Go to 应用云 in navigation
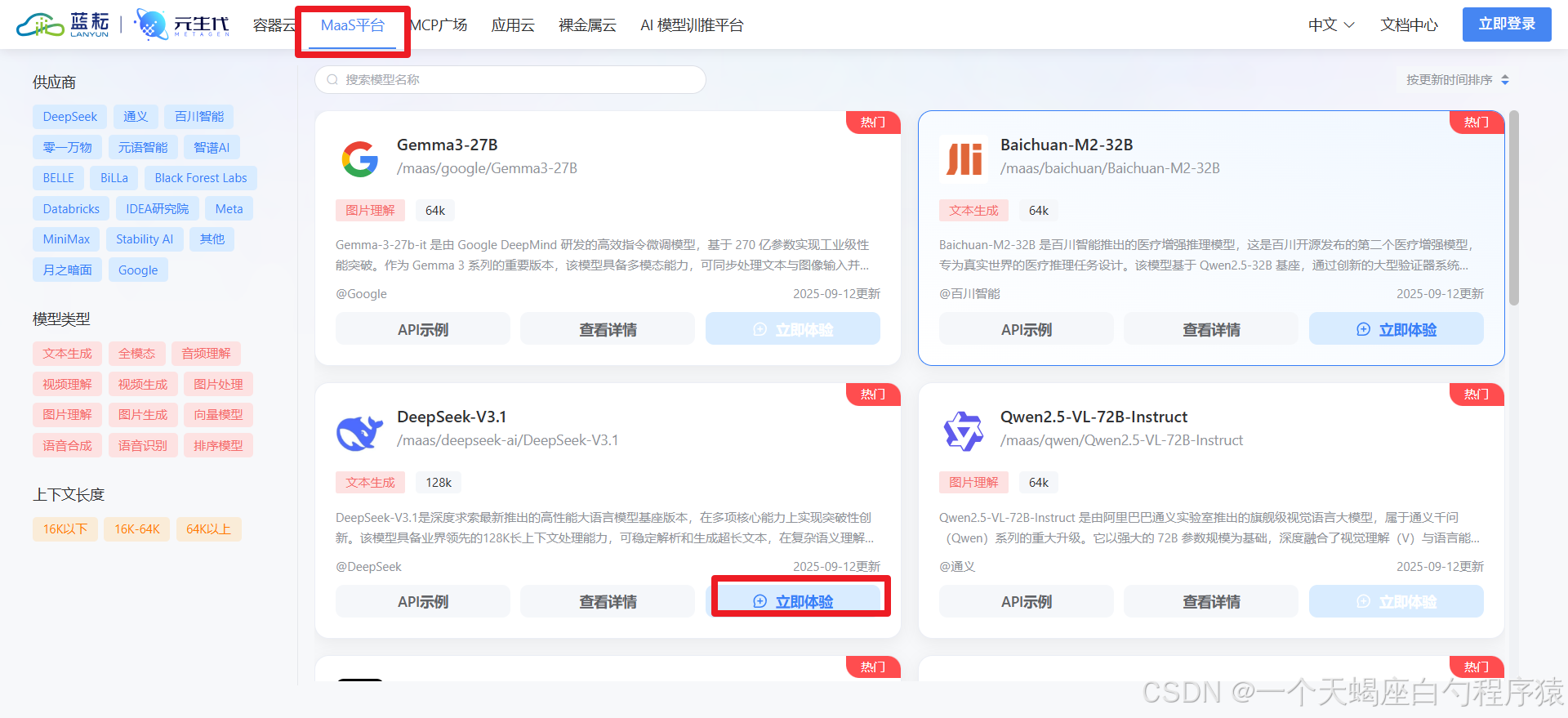The height and width of the screenshot is (718, 1568). 513,25
